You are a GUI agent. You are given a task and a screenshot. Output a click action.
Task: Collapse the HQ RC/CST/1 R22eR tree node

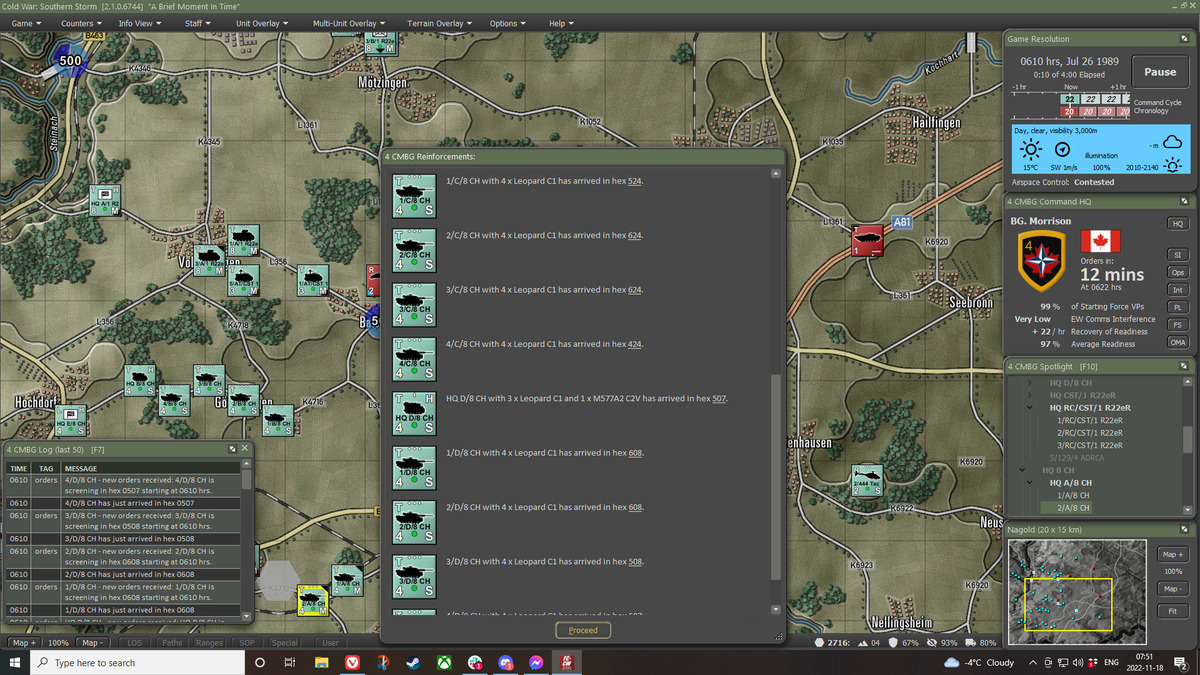[x=1030, y=408]
